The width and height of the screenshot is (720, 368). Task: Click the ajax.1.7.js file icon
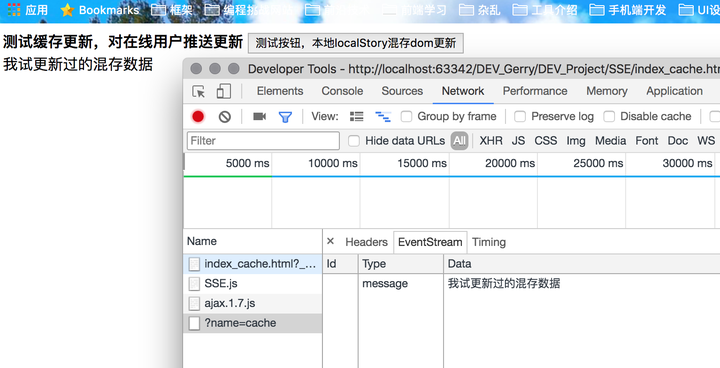pos(194,303)
